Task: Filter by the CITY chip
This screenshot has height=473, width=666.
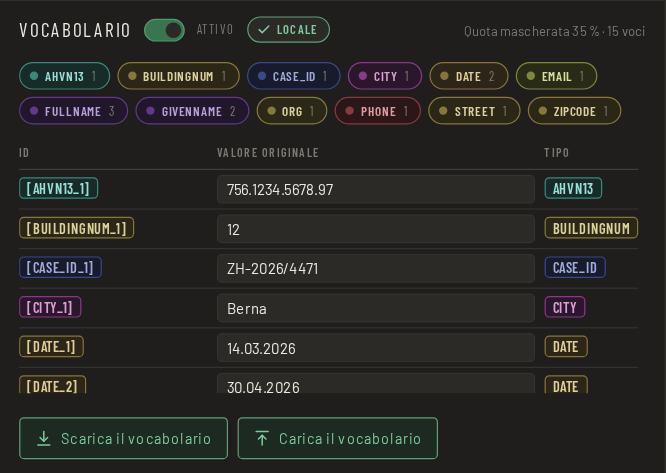Action: [x=385, y=76]
